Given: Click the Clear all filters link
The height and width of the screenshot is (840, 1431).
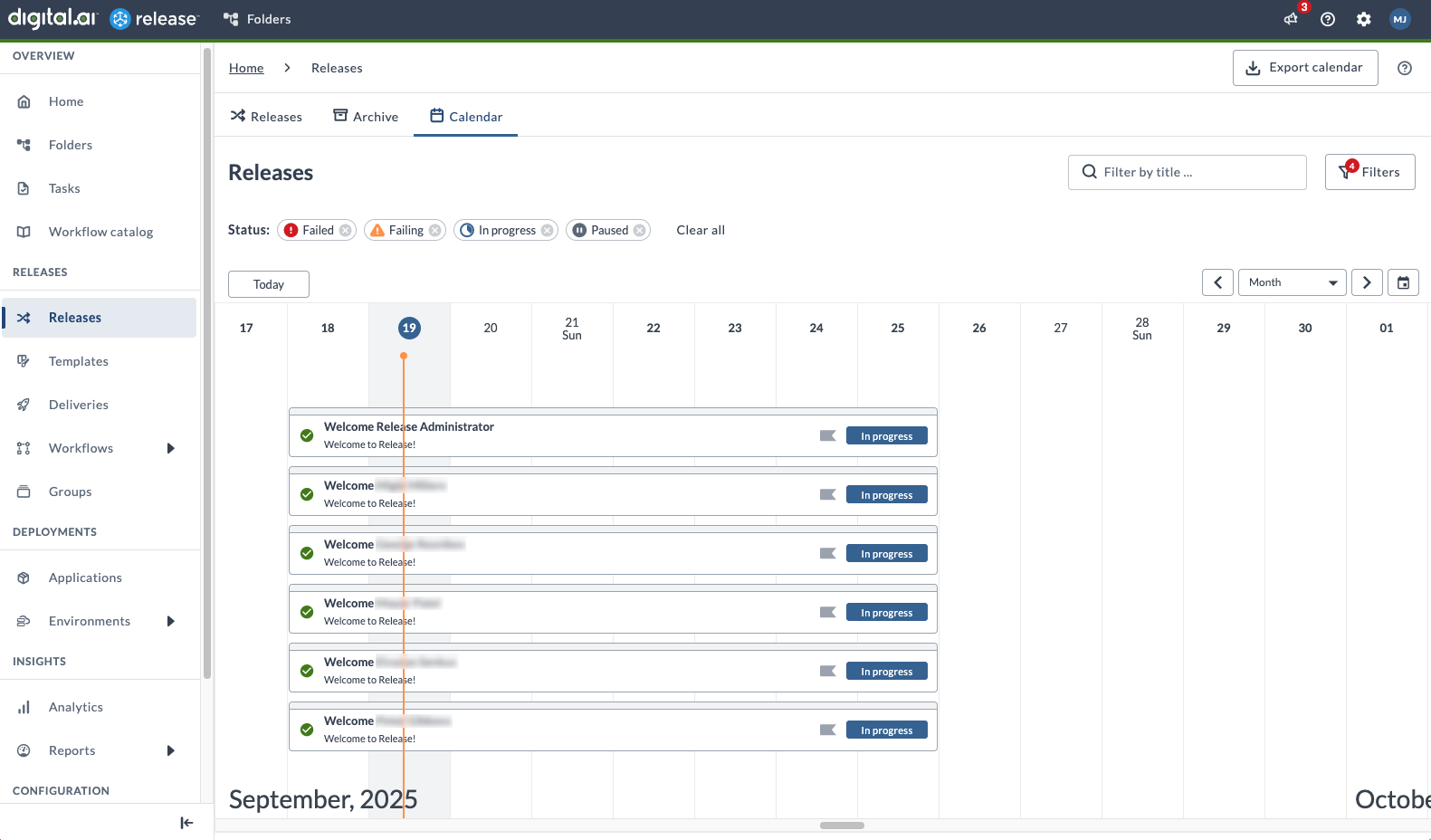Looking at the screenshot, I should (x=701, y=231).
